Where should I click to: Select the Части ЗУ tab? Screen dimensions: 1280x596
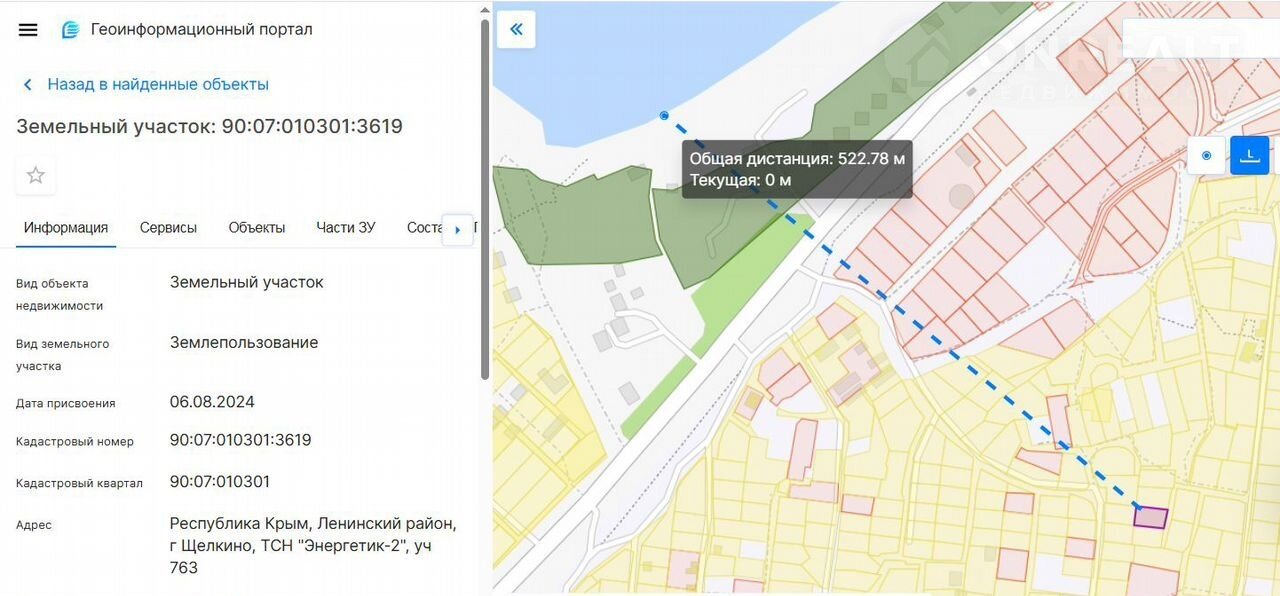[x=346, y=228]
